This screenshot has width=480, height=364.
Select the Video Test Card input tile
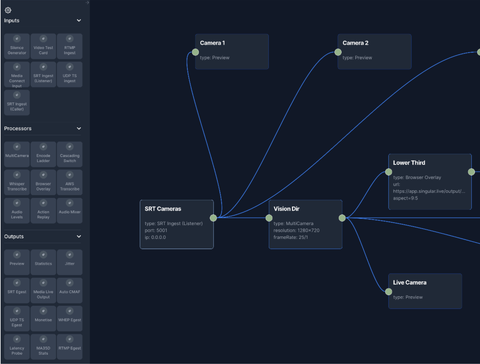click(x=43, y=46)
